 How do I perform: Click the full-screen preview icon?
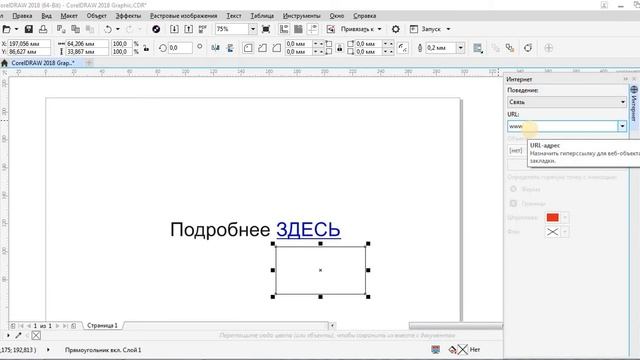[x=266, y=29]
